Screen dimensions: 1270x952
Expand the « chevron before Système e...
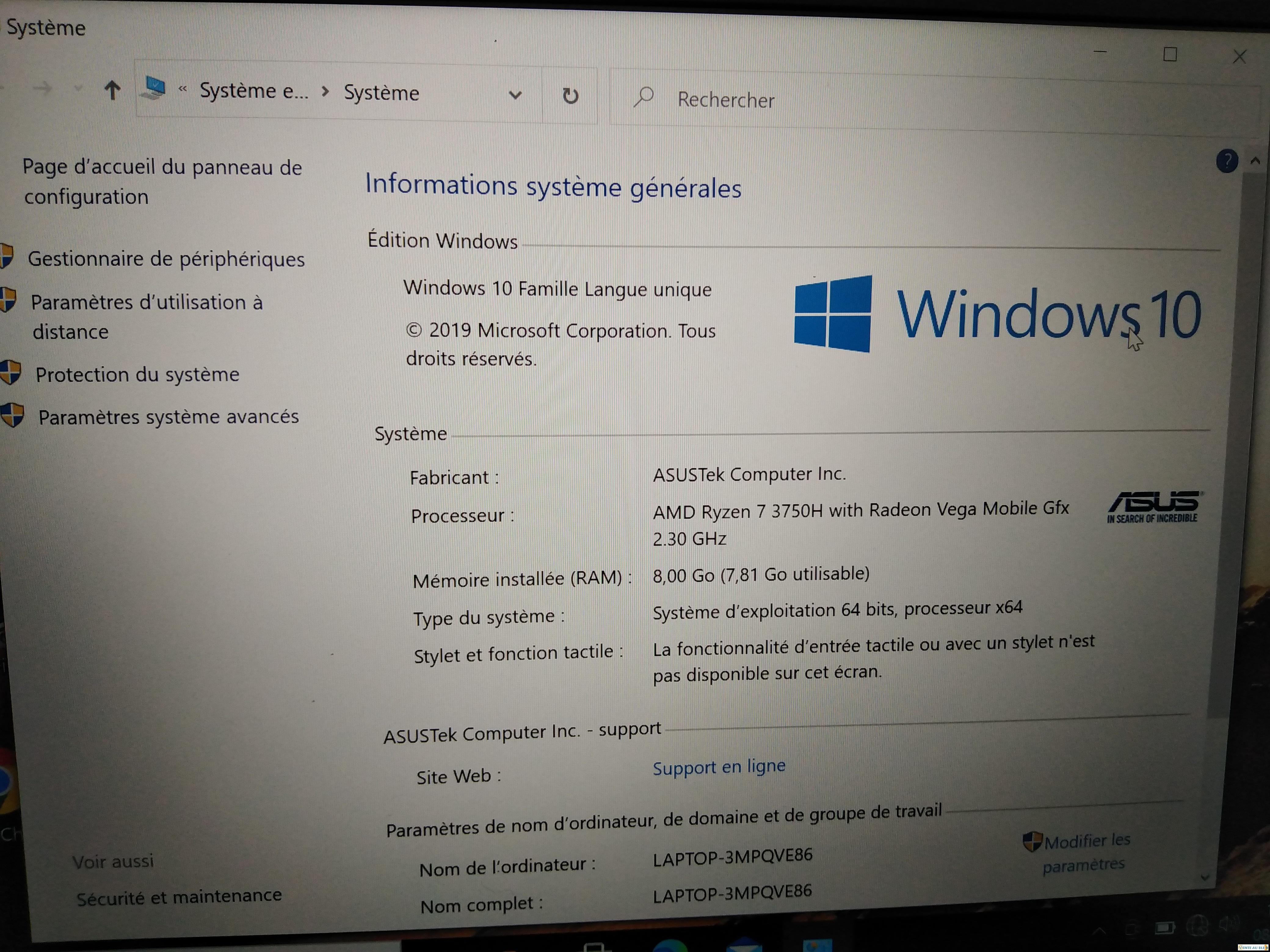click(183, 88)
